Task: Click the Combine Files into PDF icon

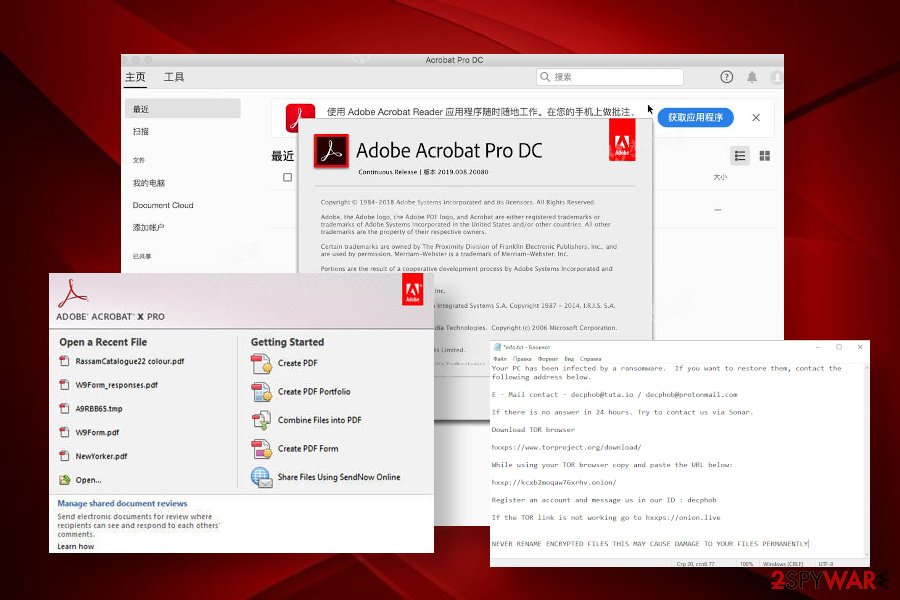Action: coord(261,420)
